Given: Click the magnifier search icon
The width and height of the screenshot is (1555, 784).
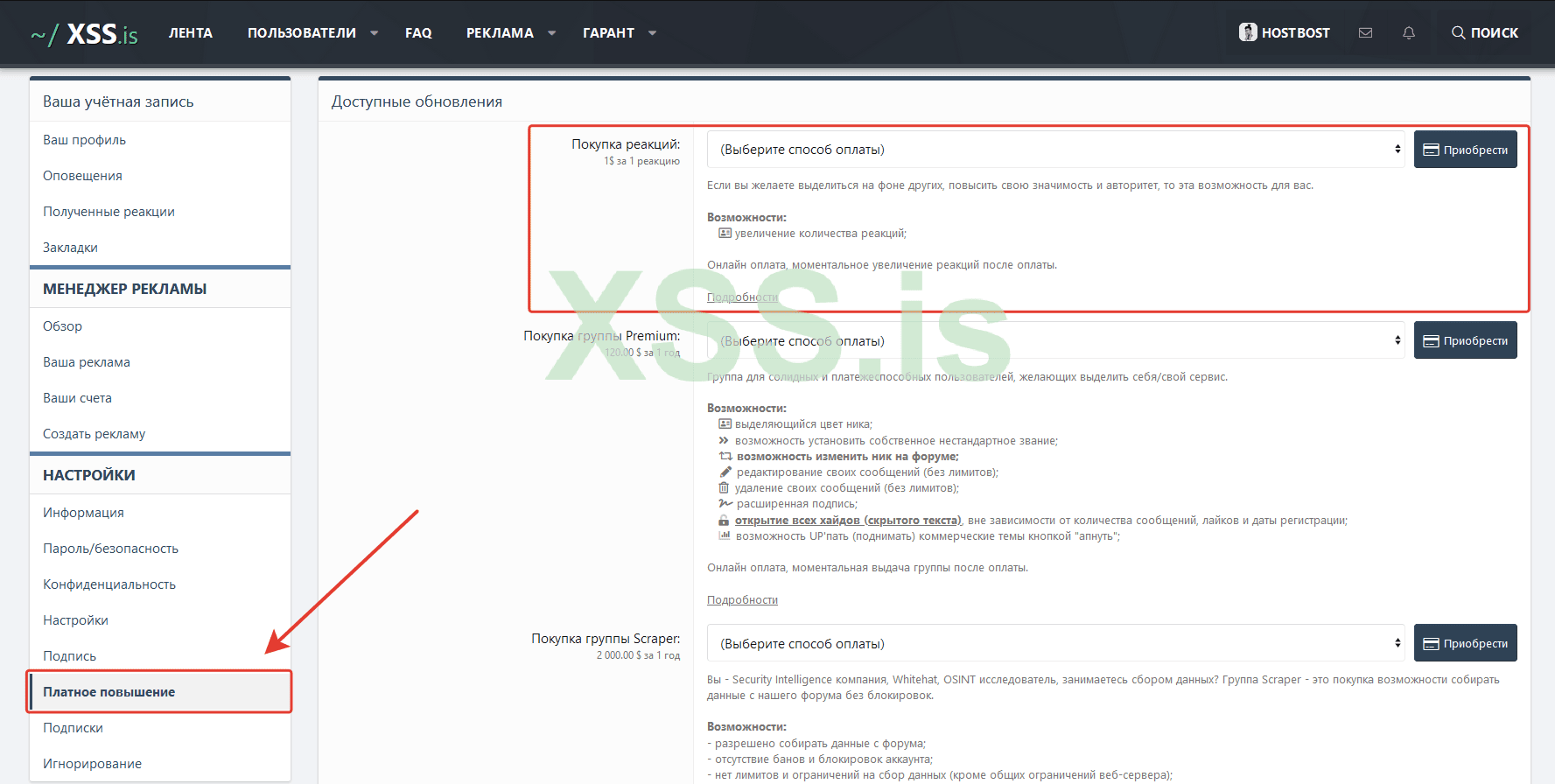Looking at the screenshot, I should click(x=1458, y=32).
